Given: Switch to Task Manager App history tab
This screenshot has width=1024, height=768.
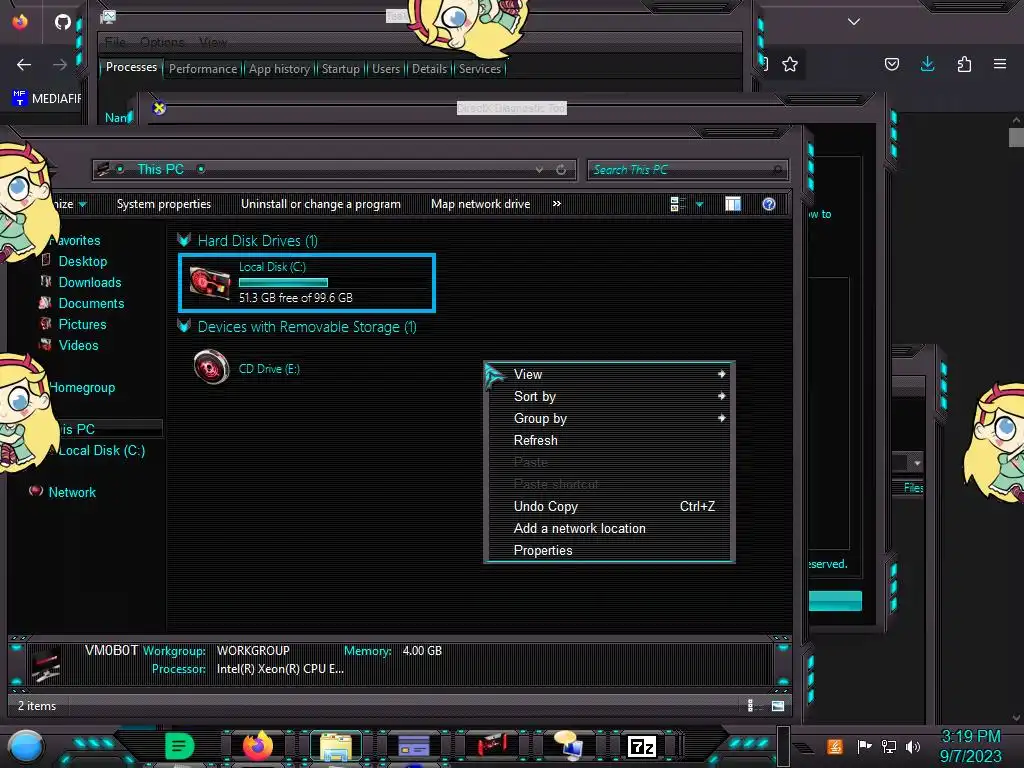Looking at the screenshot, I should [x=279, y=69].
